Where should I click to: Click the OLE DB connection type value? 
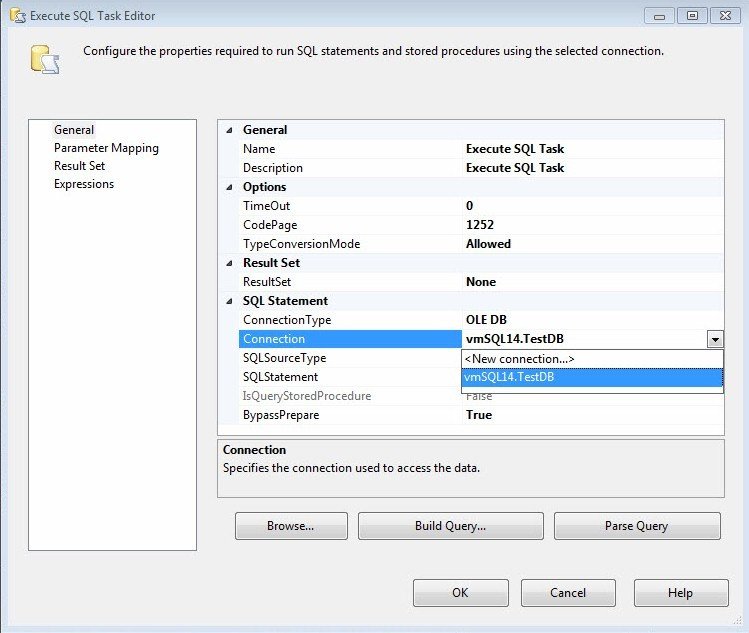click(x=592, y=320)
